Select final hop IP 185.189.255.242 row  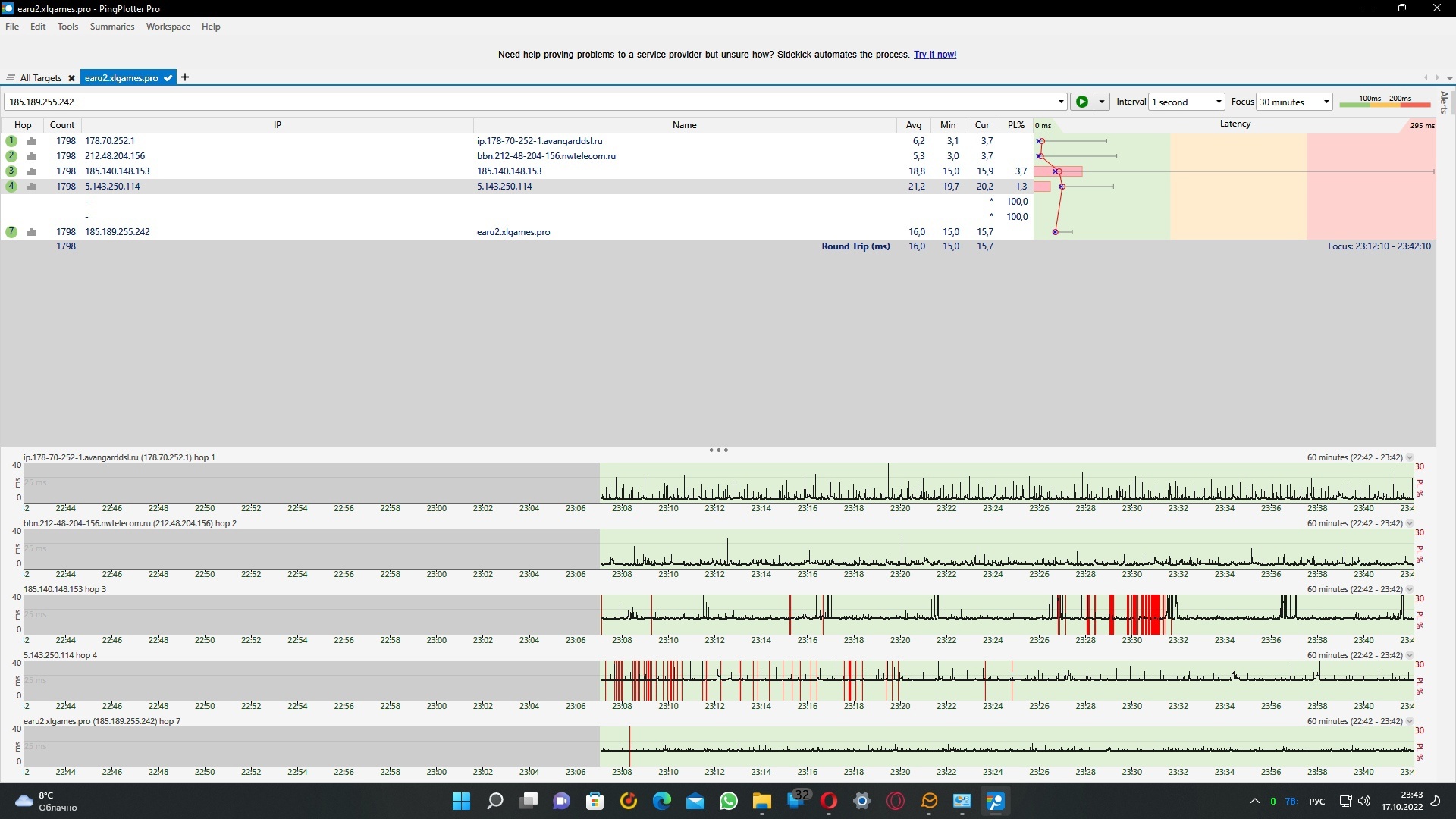click(516, 232)
